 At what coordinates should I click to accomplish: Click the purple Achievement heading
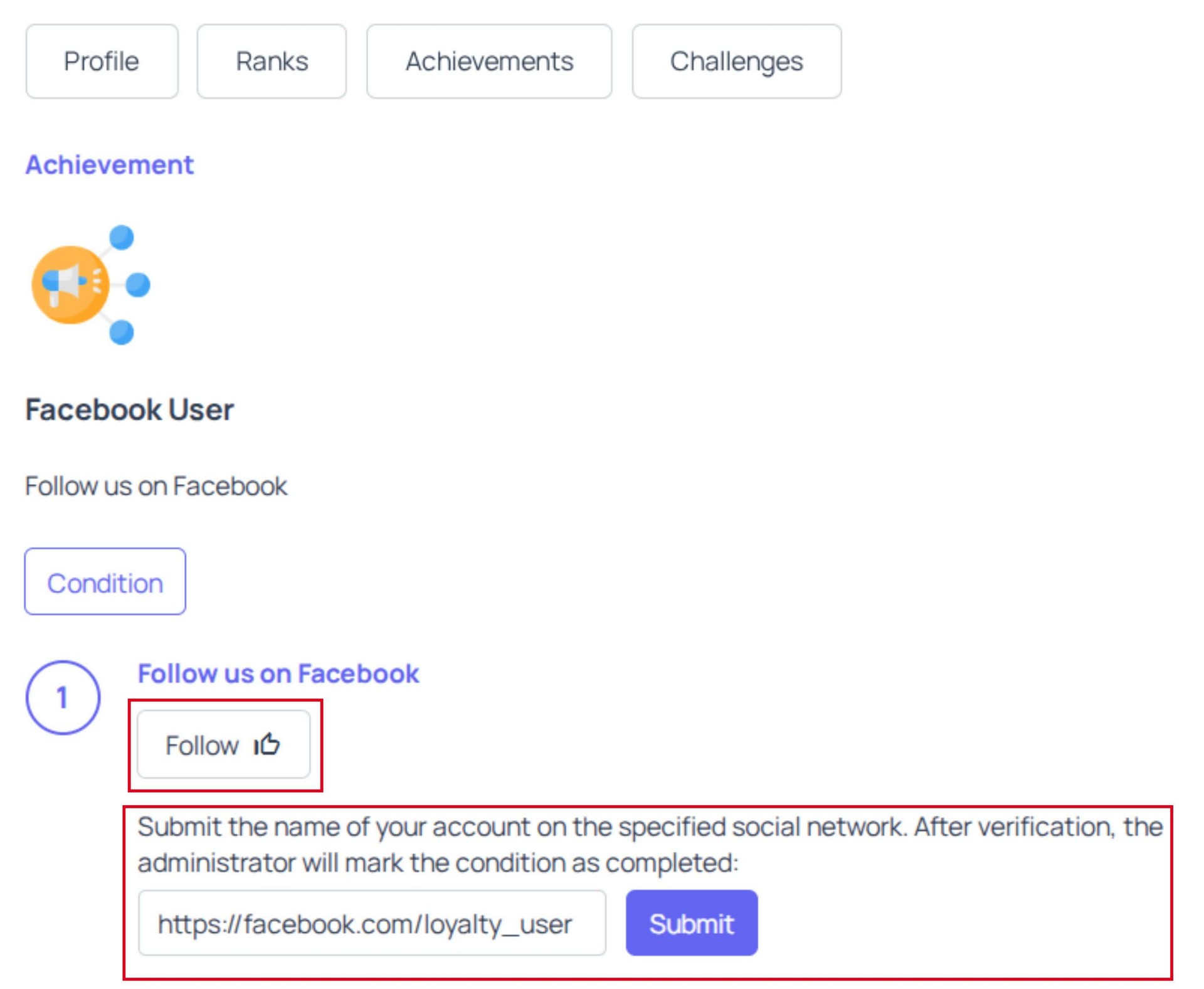click(x=110, y=165)
